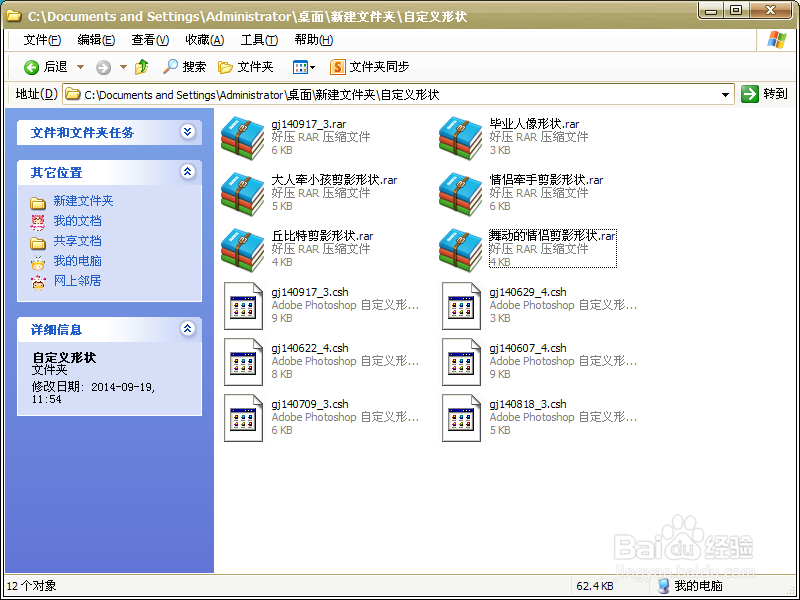Click the 转到 (Go) arrow icon

(749, 94)
